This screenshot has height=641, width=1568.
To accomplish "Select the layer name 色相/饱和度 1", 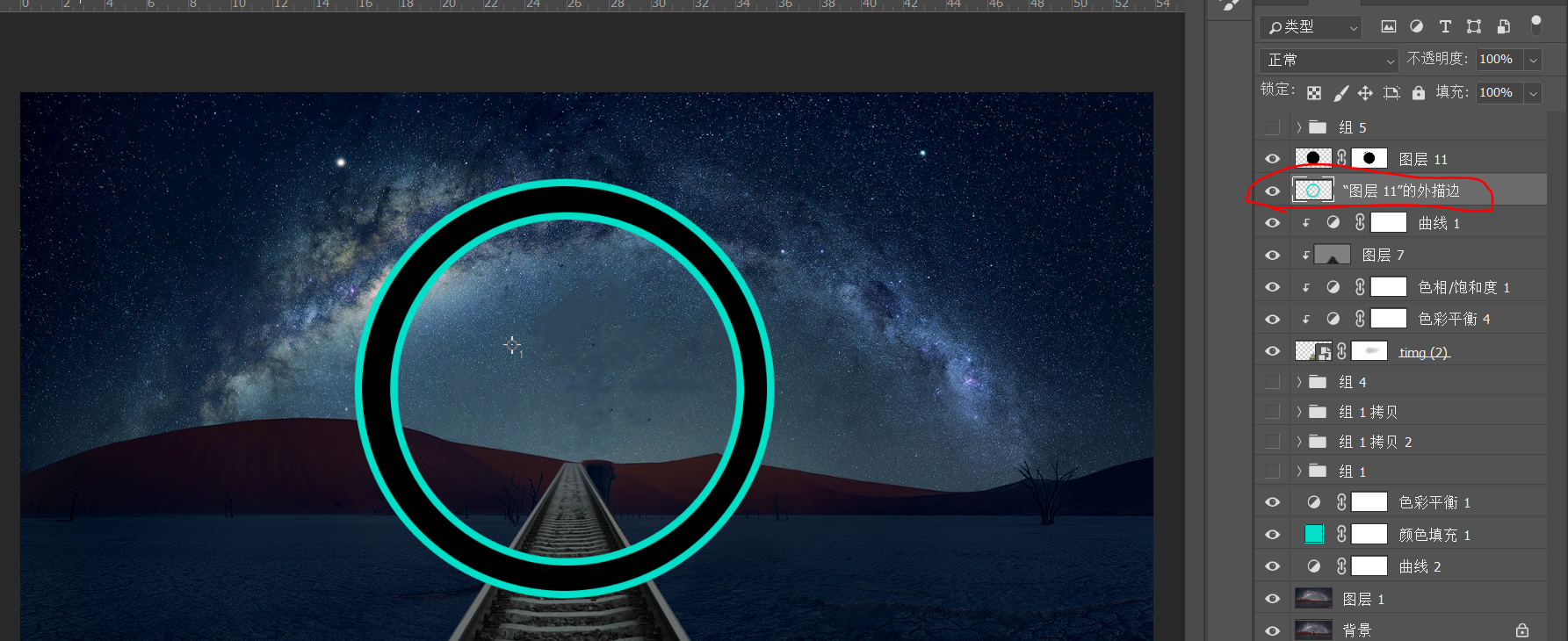I will click(x=1464, y=287).
